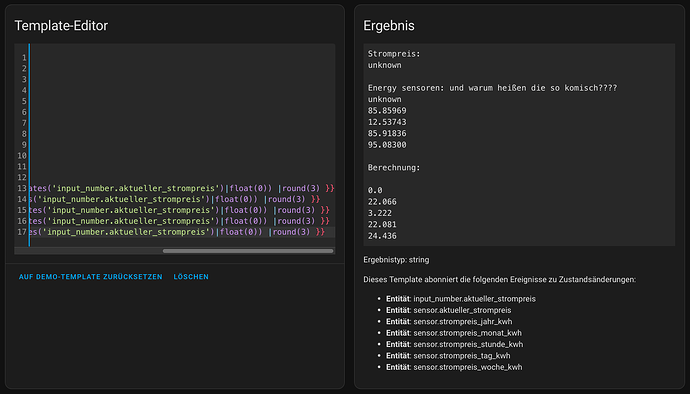Place cursor on round(3) in line 13
Screen dimensions: 690x394
click(x=301, y=188)
